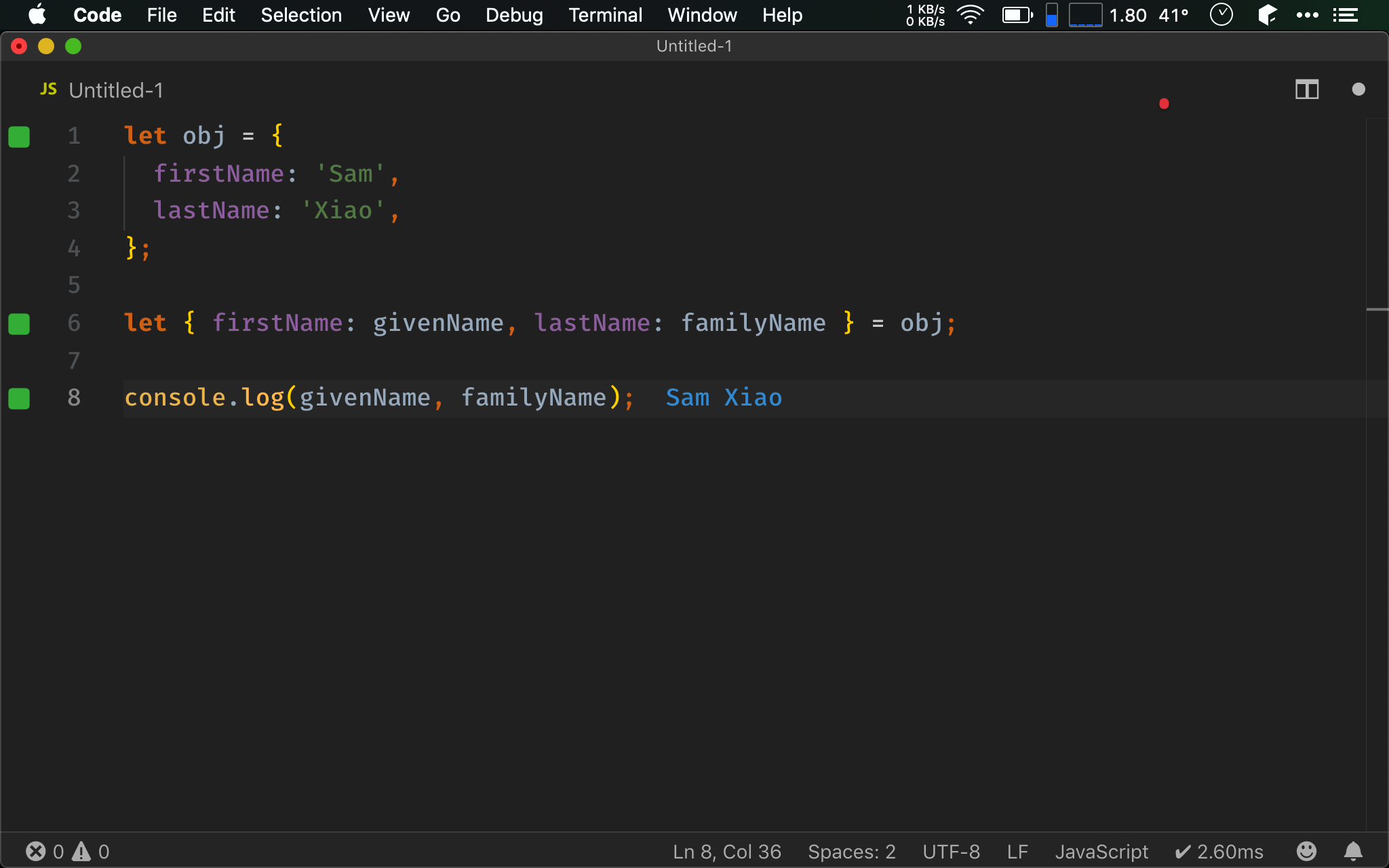Open the Debug menu
The height and width of the screenshot is (868, 1389).
[514, 15]
